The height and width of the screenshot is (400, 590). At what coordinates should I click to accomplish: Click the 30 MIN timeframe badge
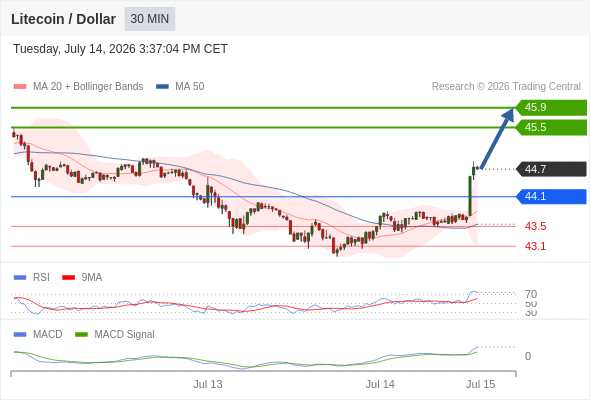150,19
